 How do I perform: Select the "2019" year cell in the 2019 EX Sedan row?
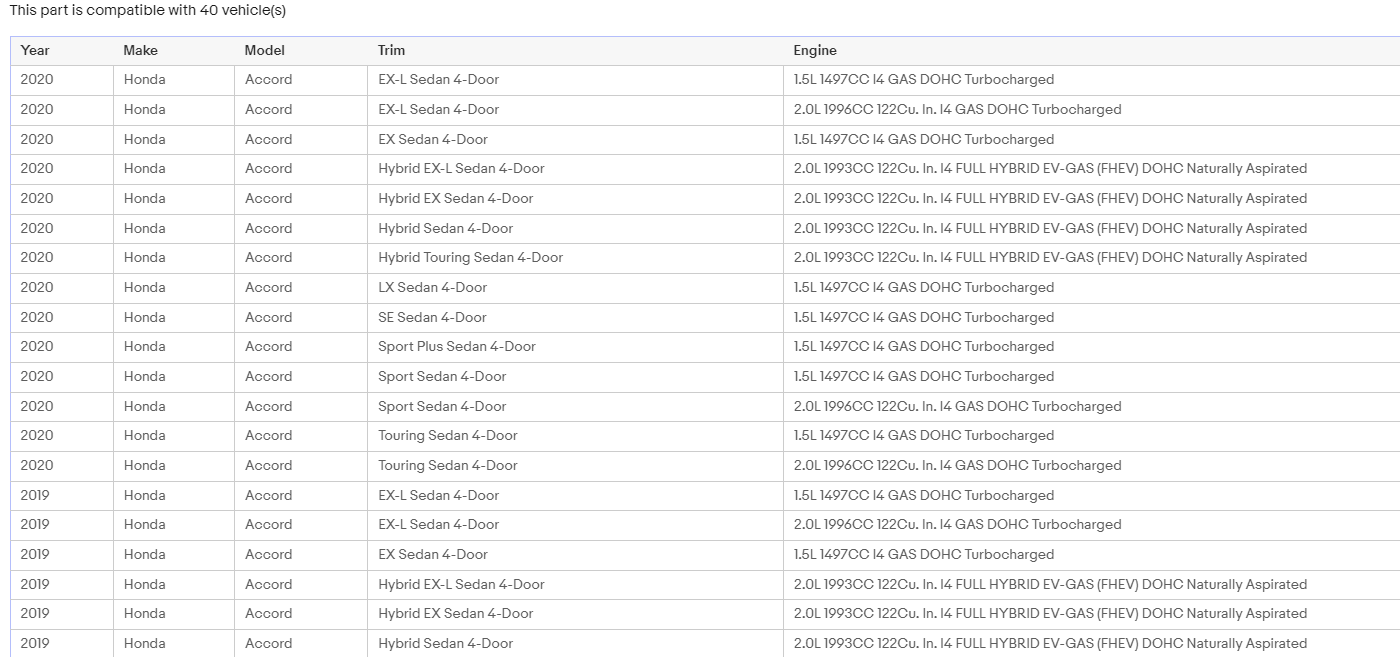point(62,555)
